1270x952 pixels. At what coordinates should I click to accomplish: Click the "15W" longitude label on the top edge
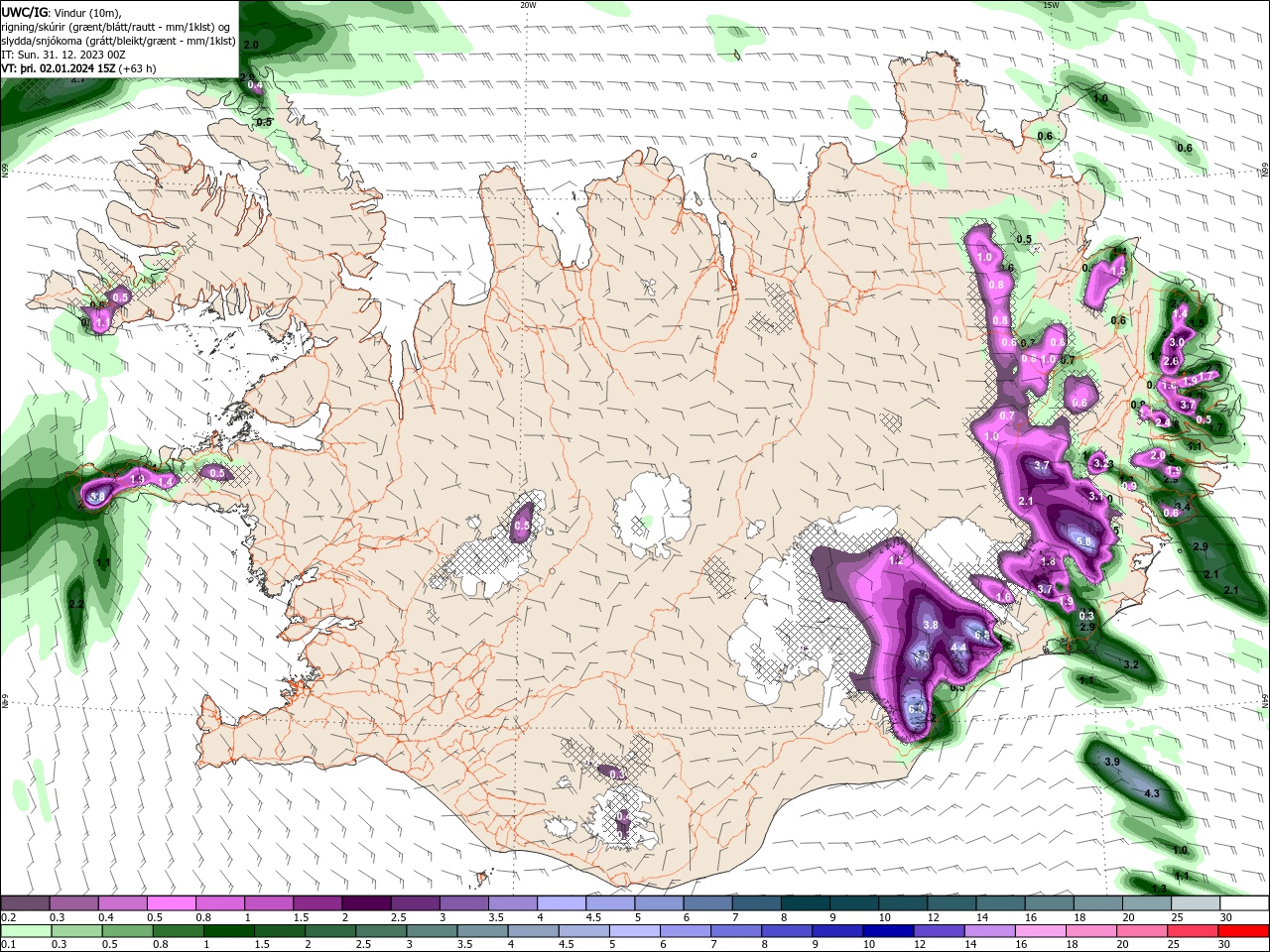point(1051,5)
